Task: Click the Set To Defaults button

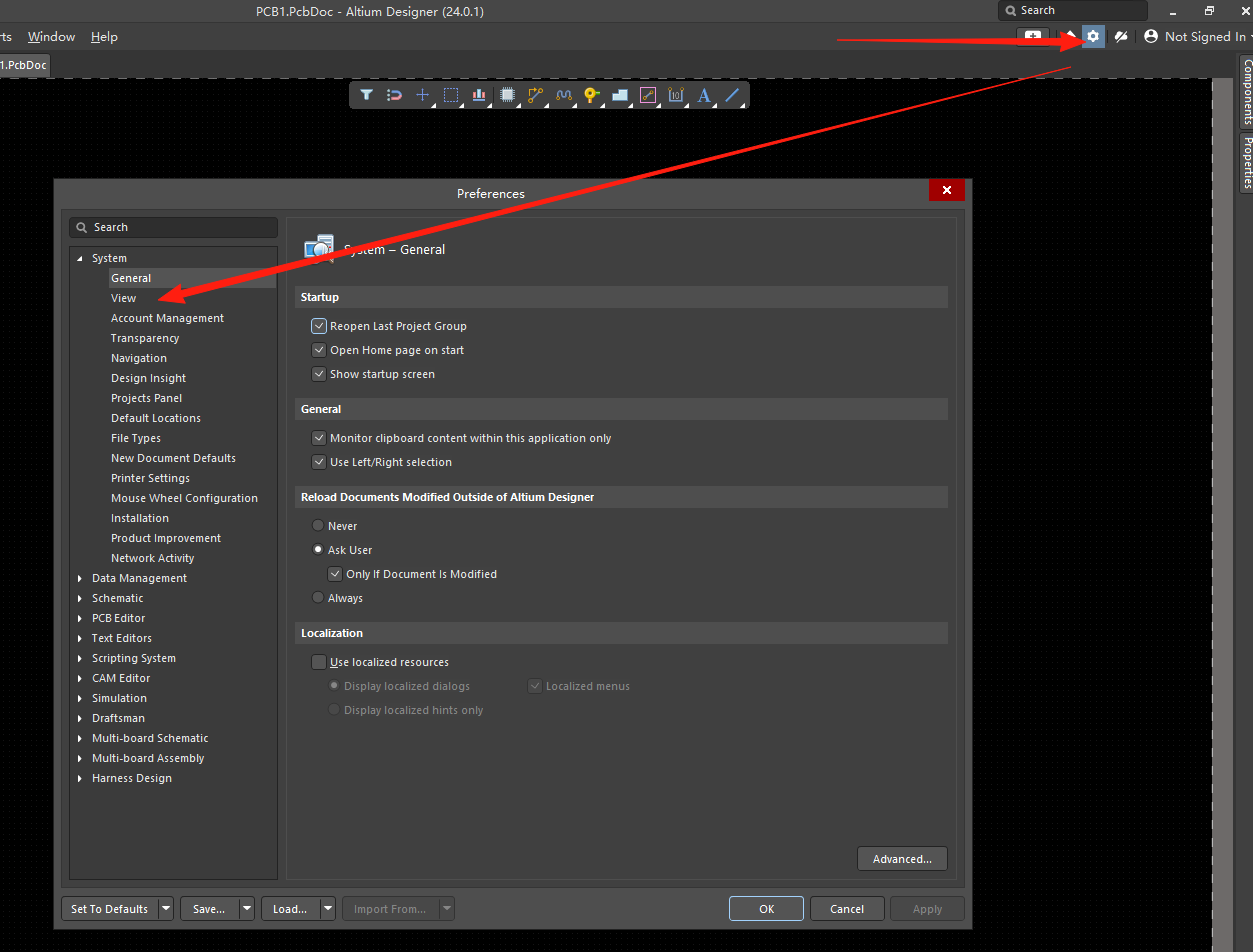Action: tap(109, 909)
